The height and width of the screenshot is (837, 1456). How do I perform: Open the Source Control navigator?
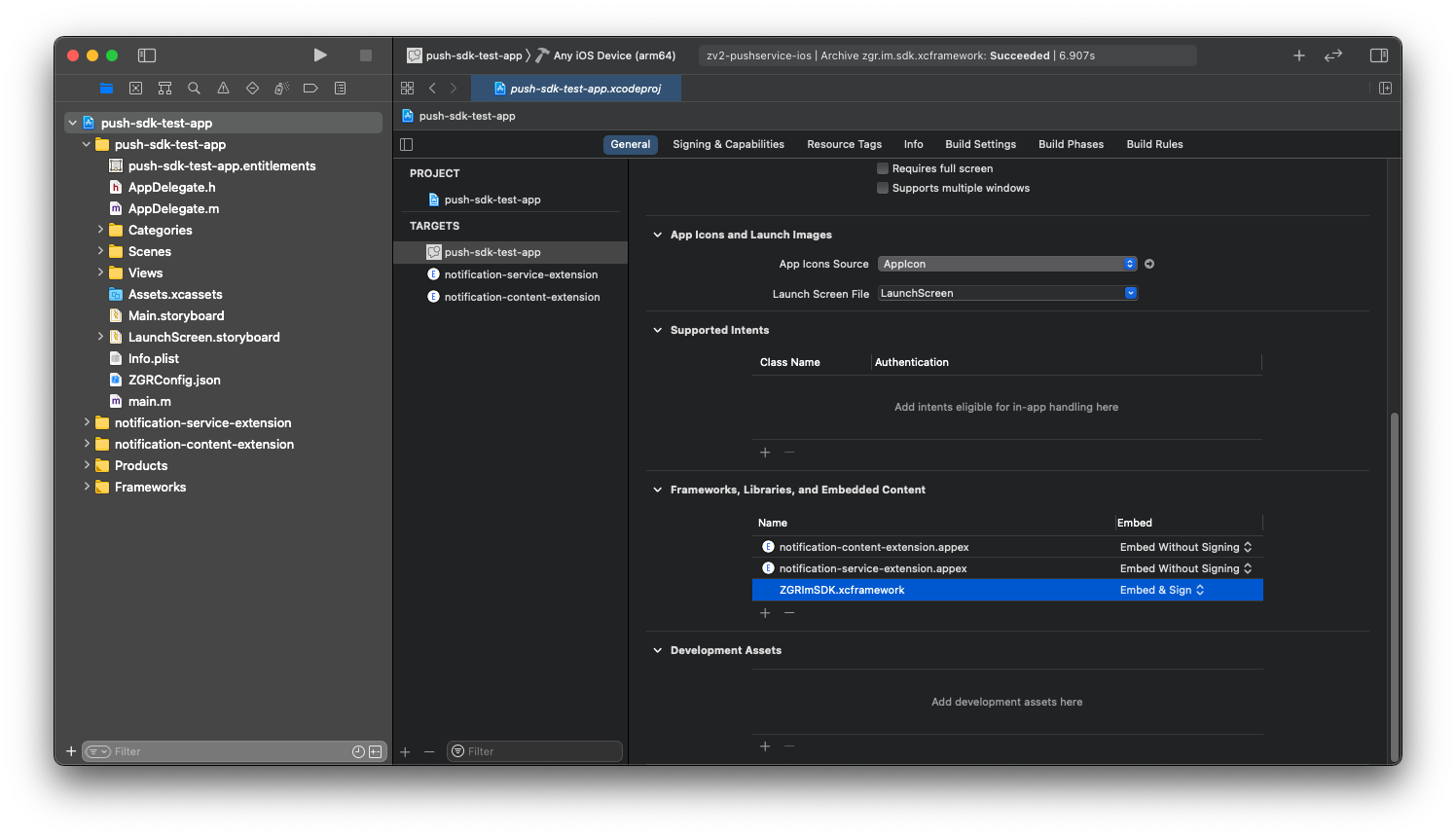(136, 89)
